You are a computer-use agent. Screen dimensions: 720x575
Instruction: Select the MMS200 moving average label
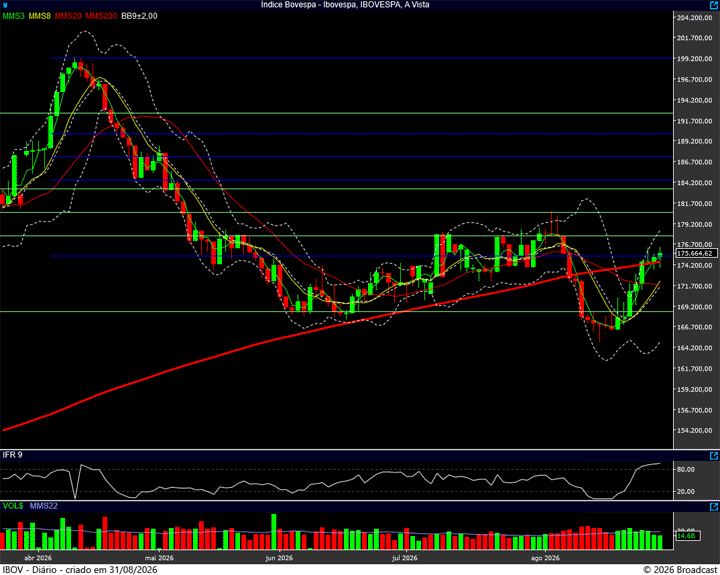pos(101,16)
